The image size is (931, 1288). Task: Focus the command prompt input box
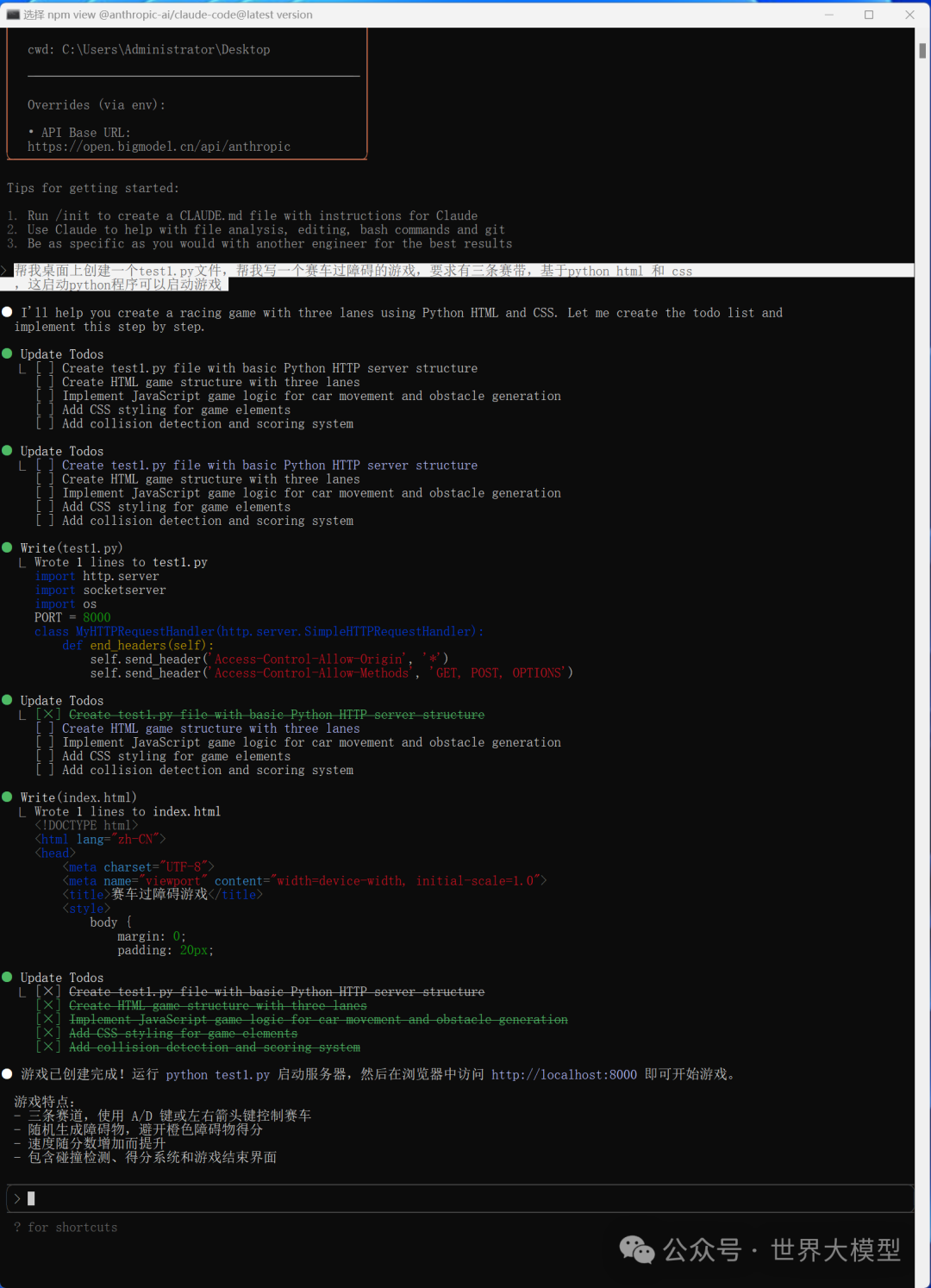(459, 1198)
